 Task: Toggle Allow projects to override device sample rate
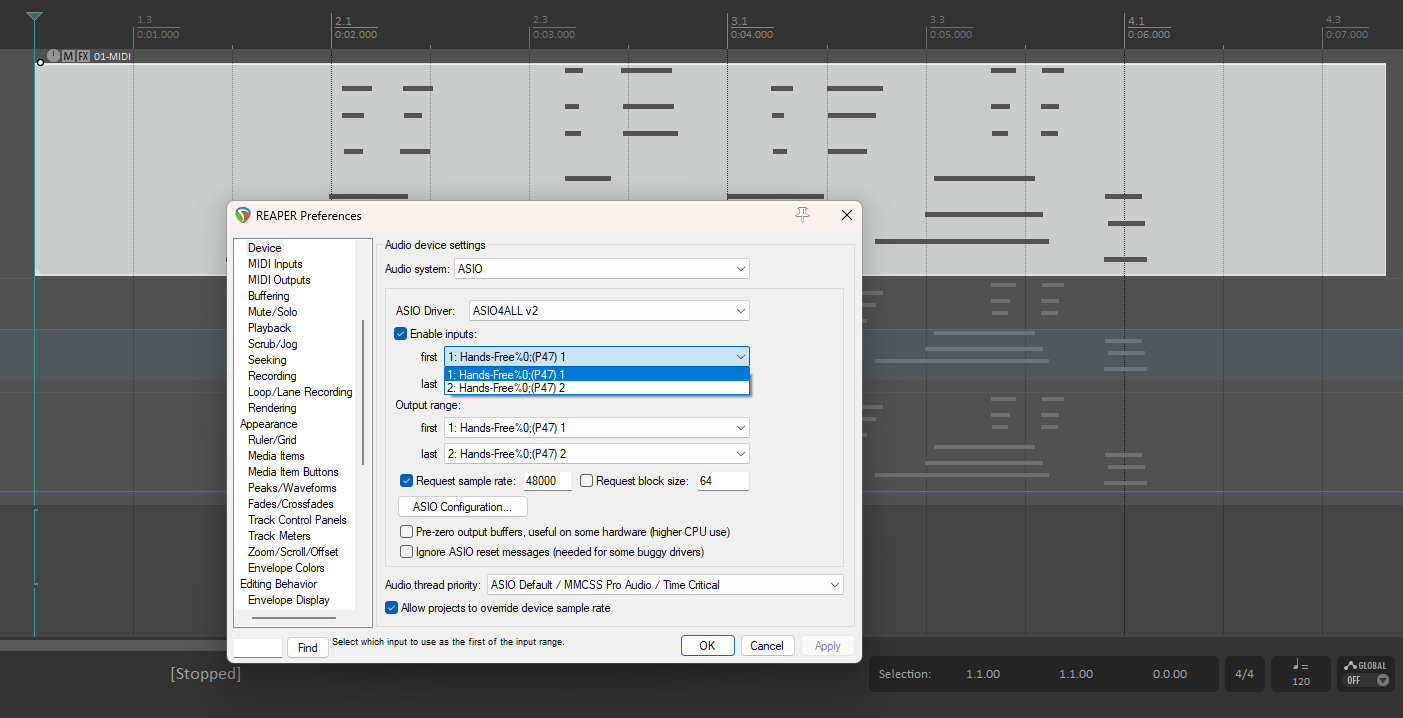point(392,607)
